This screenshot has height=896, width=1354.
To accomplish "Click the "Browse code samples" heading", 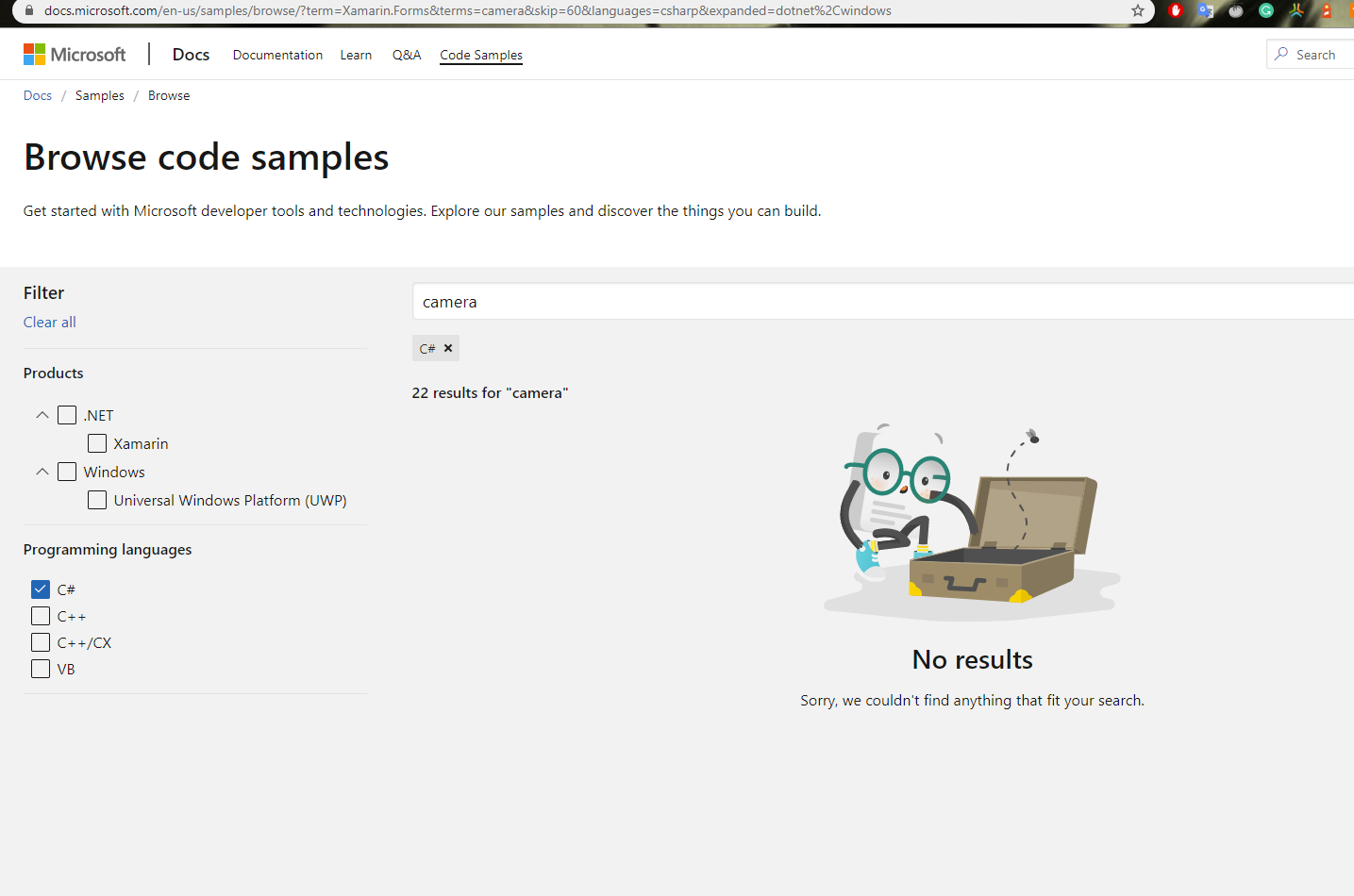I will (x=207, y=158).
